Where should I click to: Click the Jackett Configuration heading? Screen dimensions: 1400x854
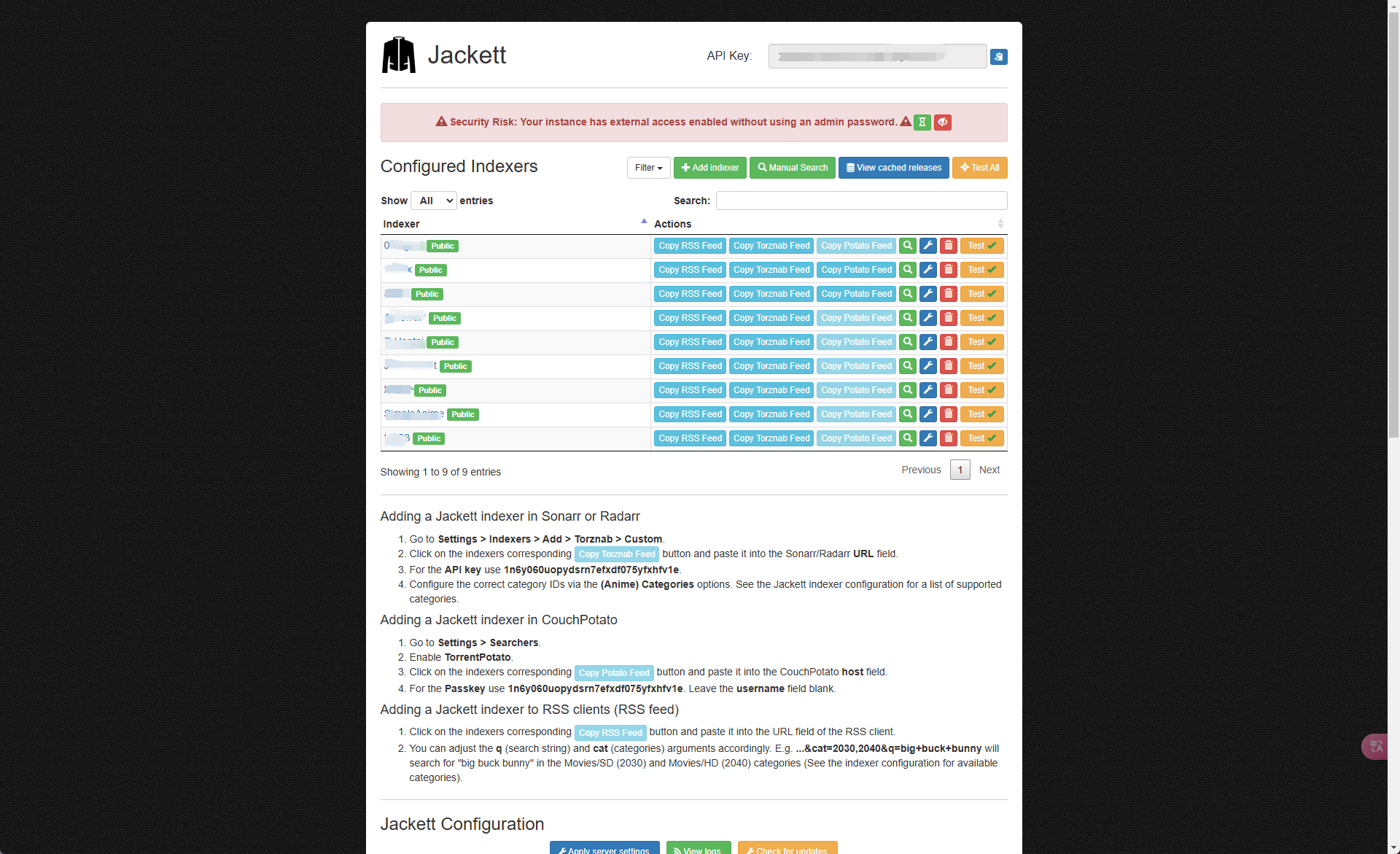[x=462, y=824]
